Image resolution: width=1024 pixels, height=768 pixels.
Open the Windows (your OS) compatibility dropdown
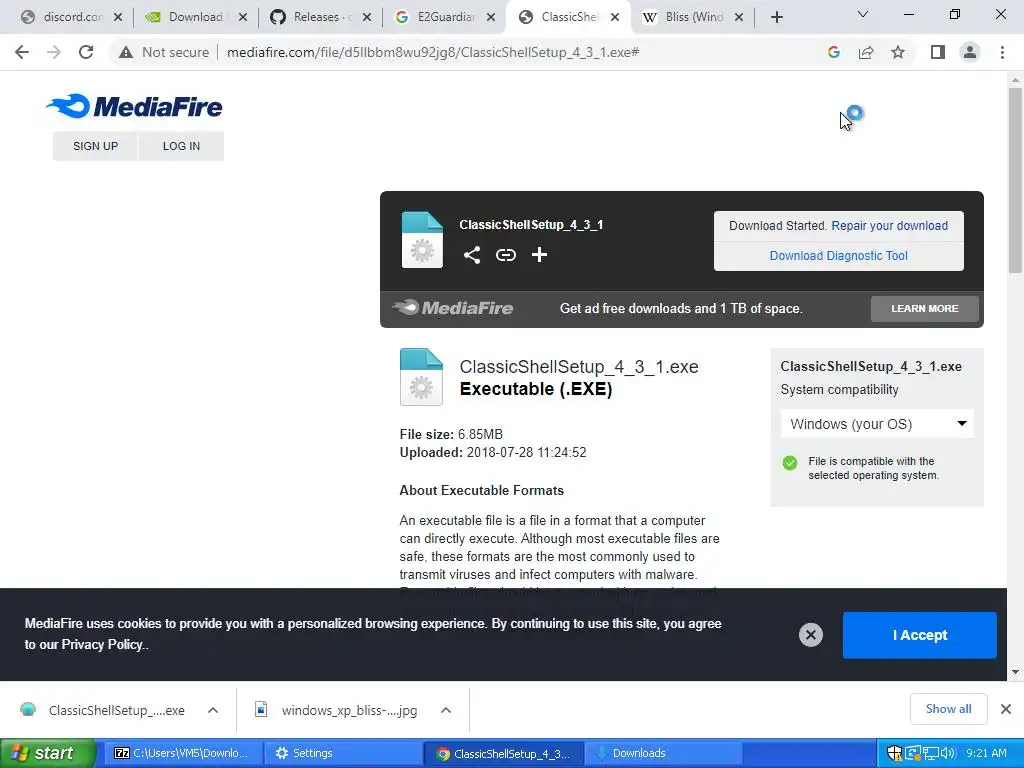(x=877, y=424)
